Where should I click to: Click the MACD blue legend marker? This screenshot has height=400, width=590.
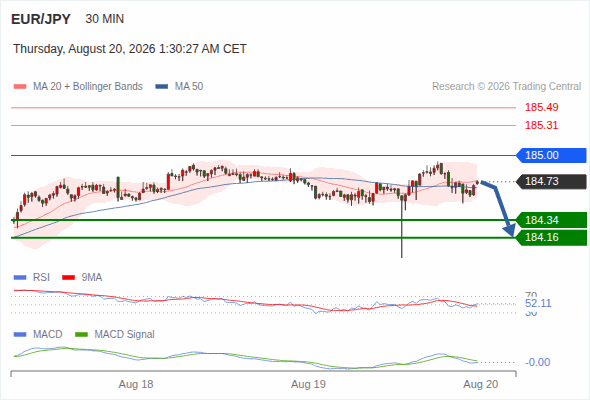tap(20, 334)
